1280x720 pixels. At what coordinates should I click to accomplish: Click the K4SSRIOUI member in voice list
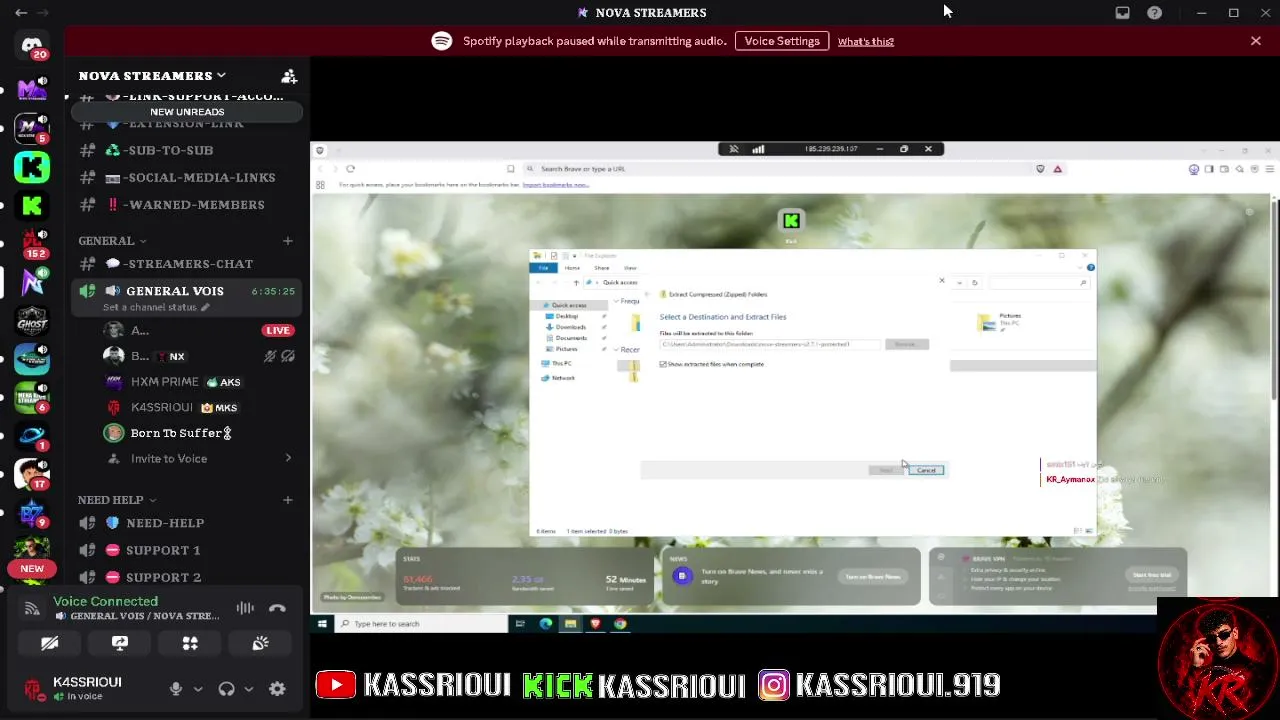coord(162,408)
